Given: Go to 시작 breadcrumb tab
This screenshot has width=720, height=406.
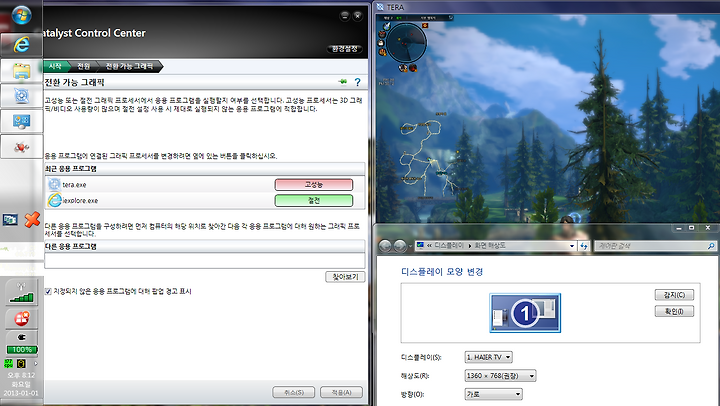Looking at the screenshot, I should tap(55, 66).
